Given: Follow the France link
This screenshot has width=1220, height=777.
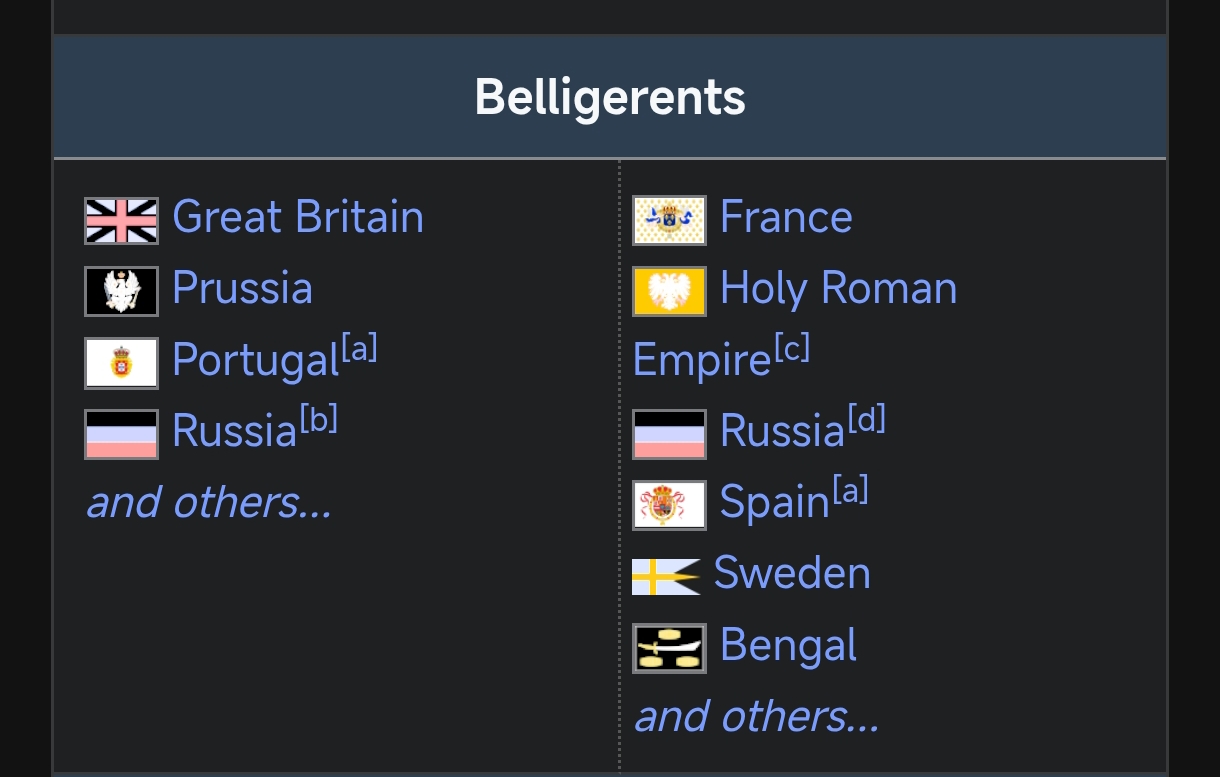Looking at the screenshot, I should tap(786, 217).
